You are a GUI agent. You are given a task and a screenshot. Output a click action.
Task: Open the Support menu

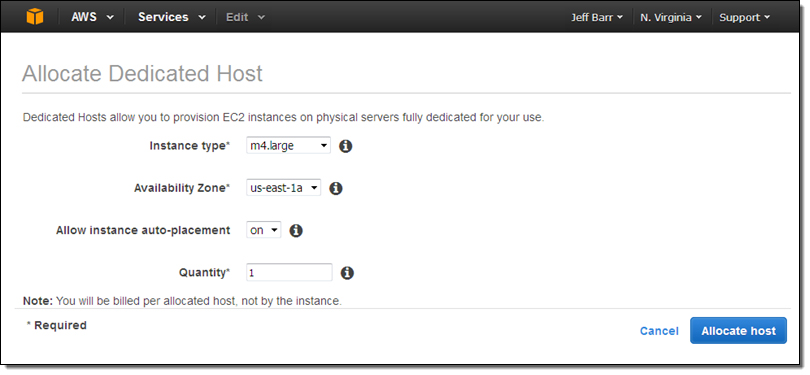(x=744, y=18)
